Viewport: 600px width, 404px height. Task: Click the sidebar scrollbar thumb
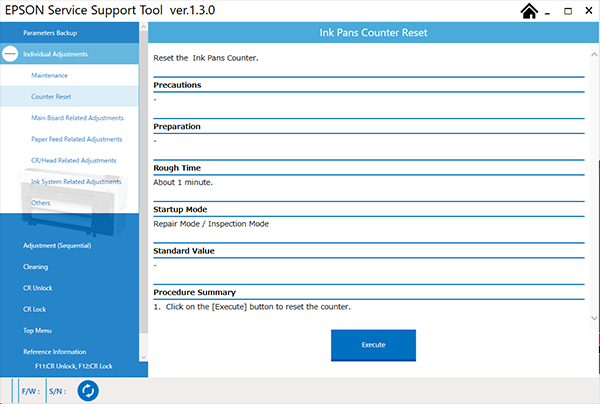point(143,182)
